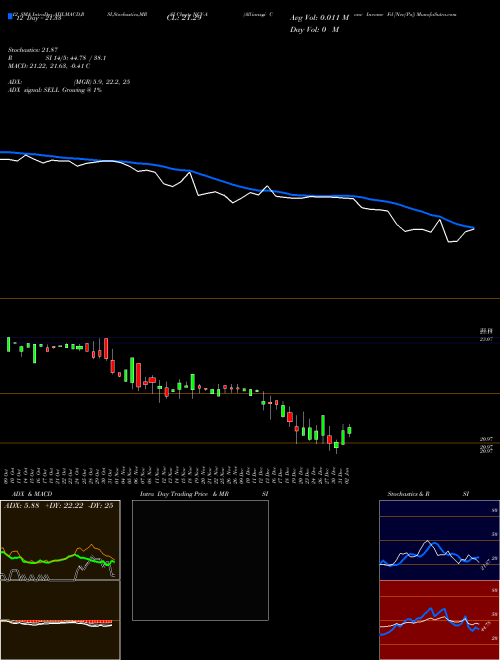Screen dimensions: 500x660
Task: Open the MACD histogram panel with red bars
Action: 60,620
